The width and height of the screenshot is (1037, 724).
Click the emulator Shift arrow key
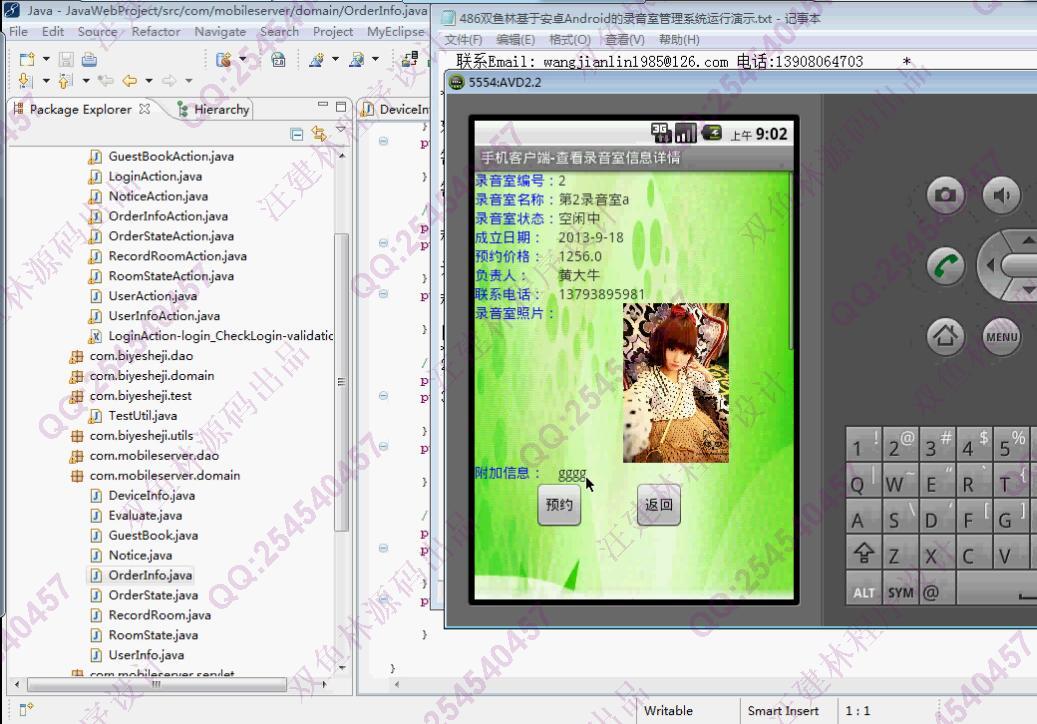tap(863, 551)
